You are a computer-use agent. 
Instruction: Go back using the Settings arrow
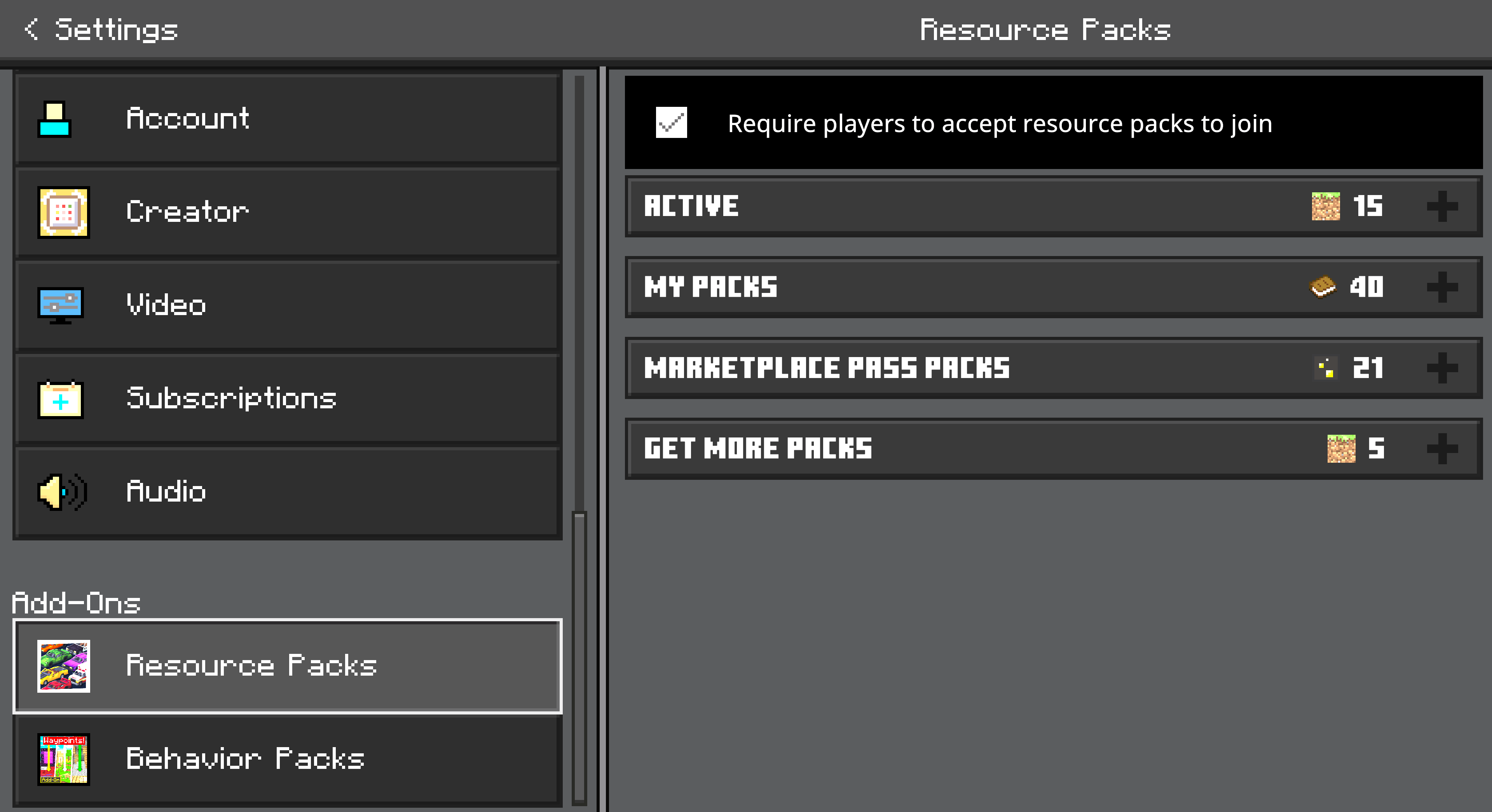coord(31,29)
